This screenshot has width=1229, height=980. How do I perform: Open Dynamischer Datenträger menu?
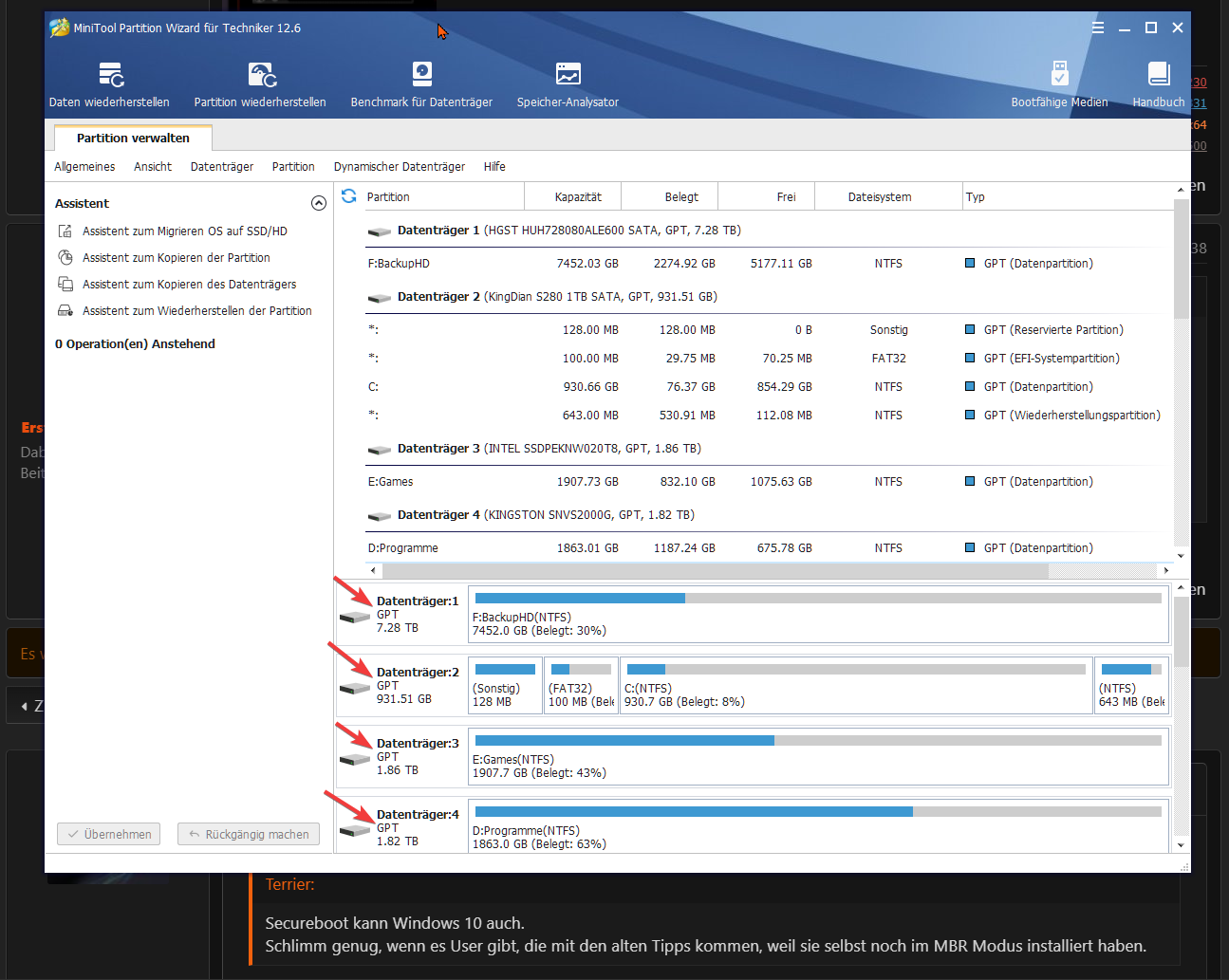tap(400, 166)
